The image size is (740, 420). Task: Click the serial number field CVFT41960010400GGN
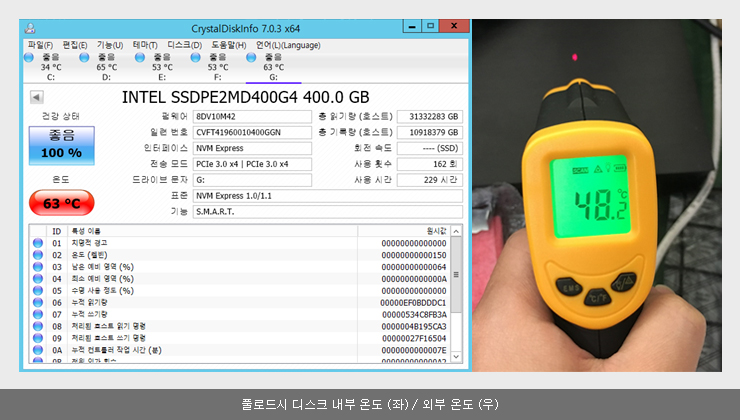tap(252, 132)
